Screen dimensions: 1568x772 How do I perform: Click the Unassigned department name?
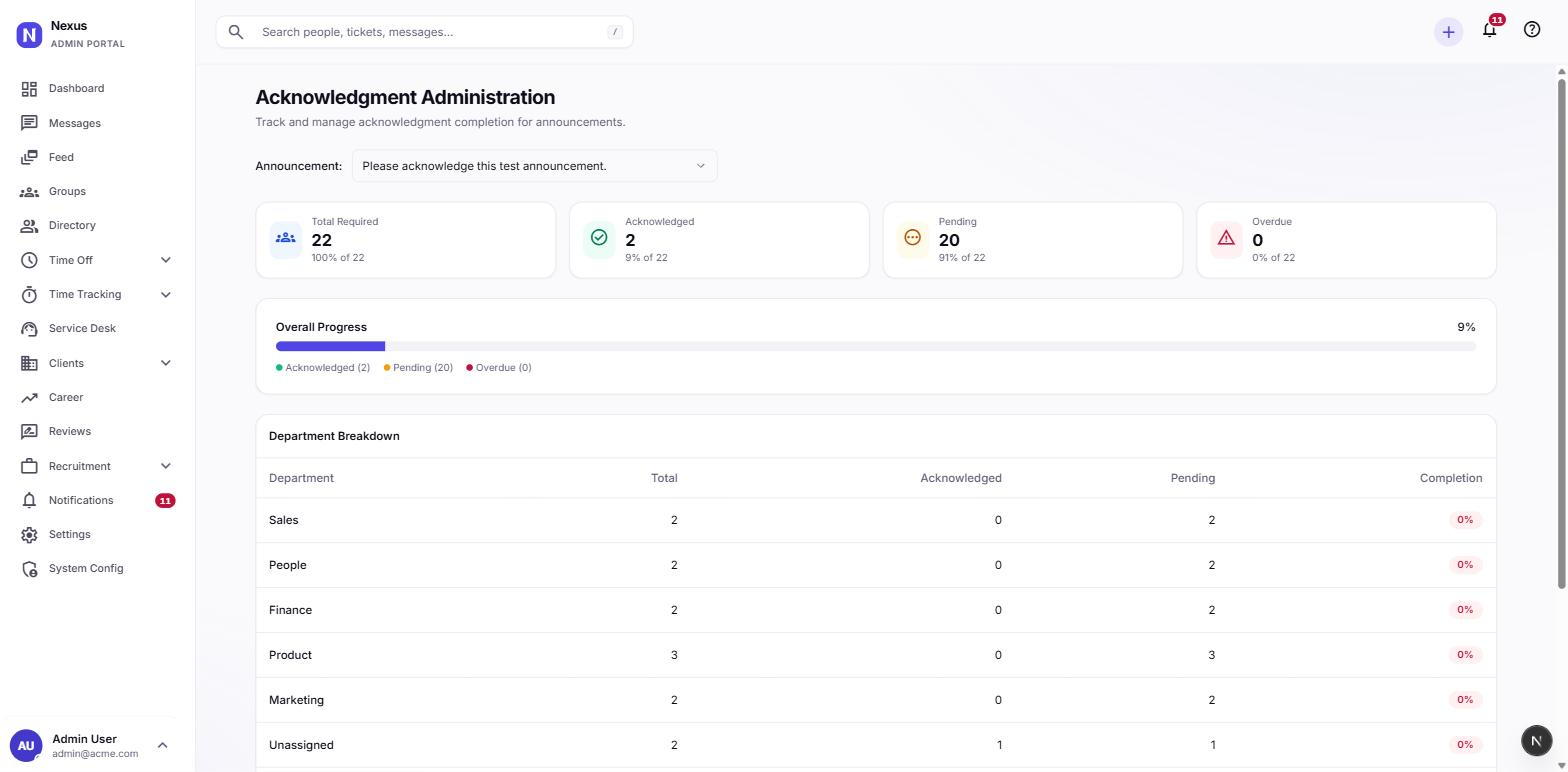[301, 745]
